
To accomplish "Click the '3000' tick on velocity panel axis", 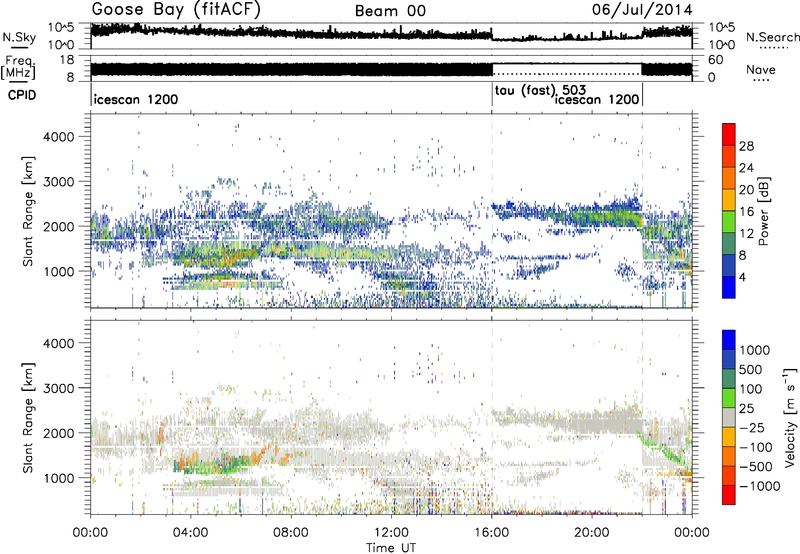I will tap(59, 388).
